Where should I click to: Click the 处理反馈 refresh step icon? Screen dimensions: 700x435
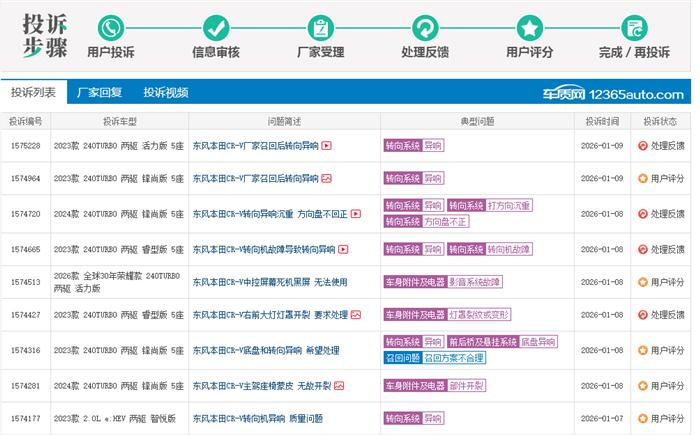[x=425, y=27]
